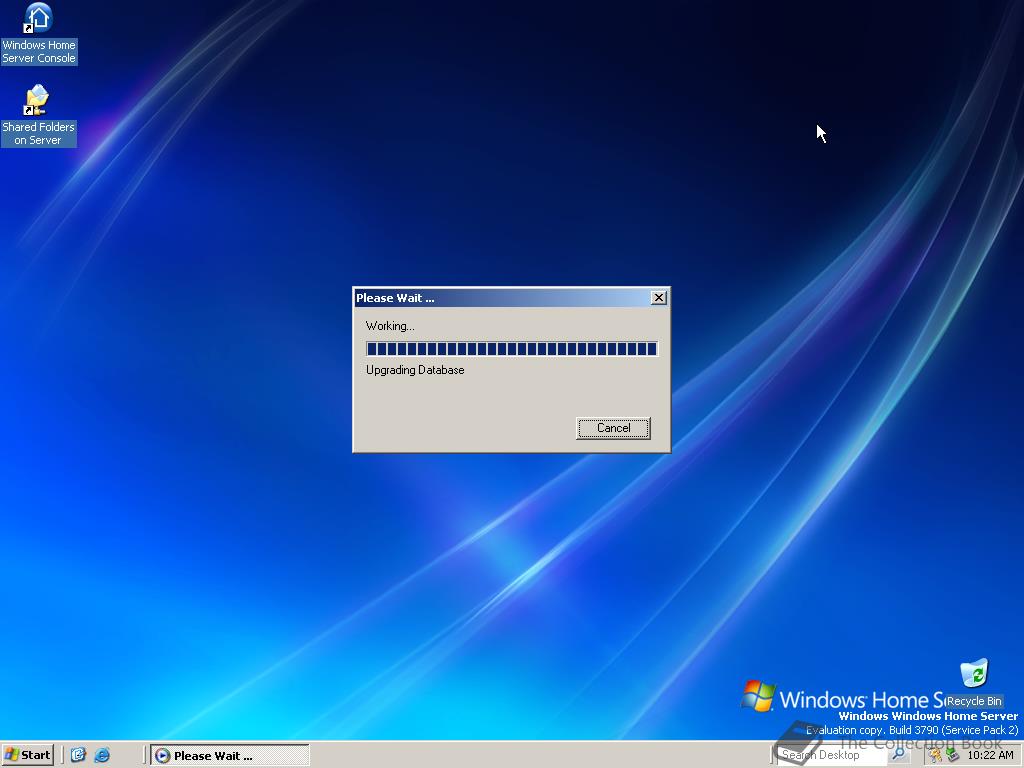Image resolution: width=1024 pixels, height=768 pixels.
Task: Click the Upgrading Database progress bar
Action: coord(512,349)
